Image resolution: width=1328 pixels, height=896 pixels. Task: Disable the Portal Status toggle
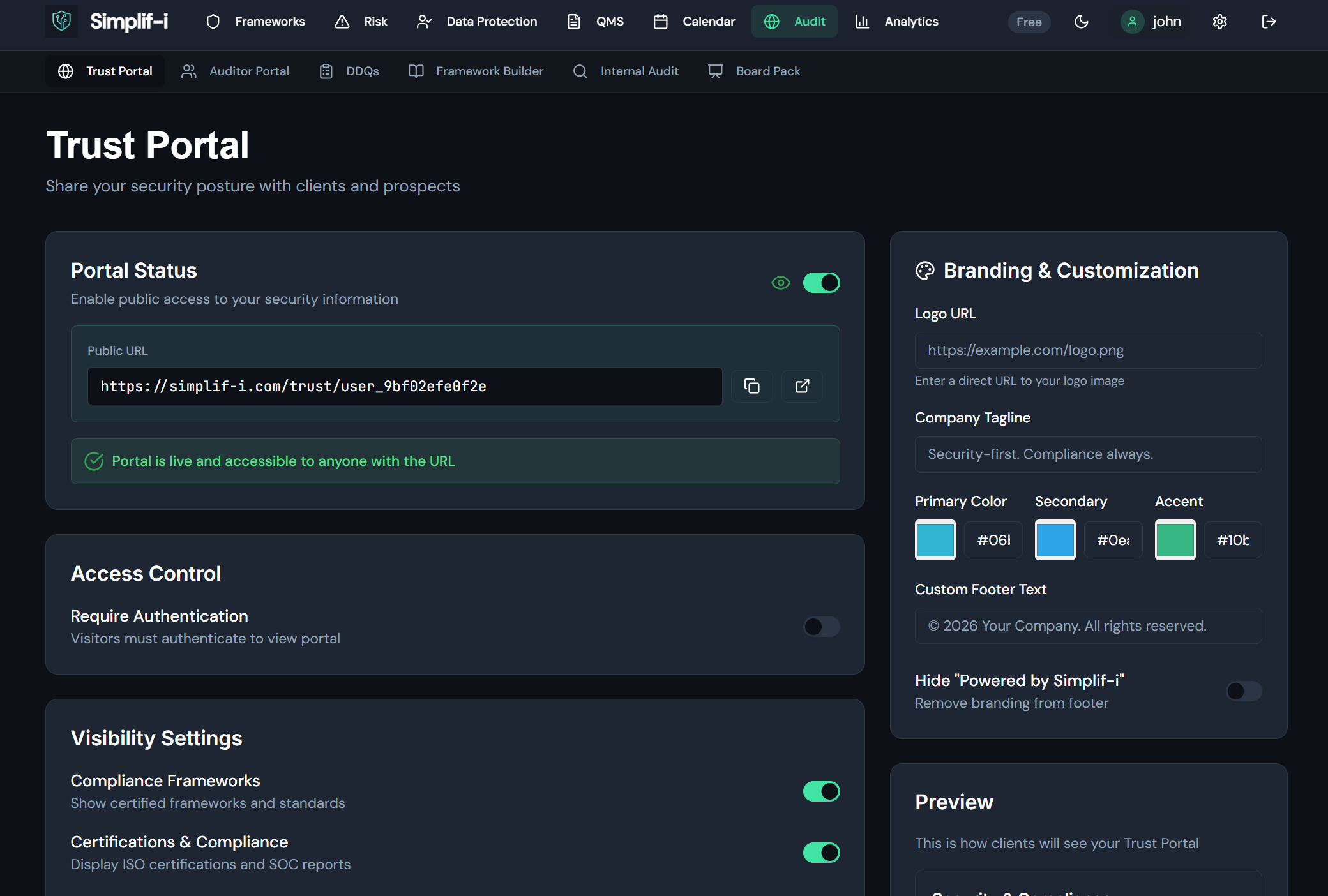821,283
